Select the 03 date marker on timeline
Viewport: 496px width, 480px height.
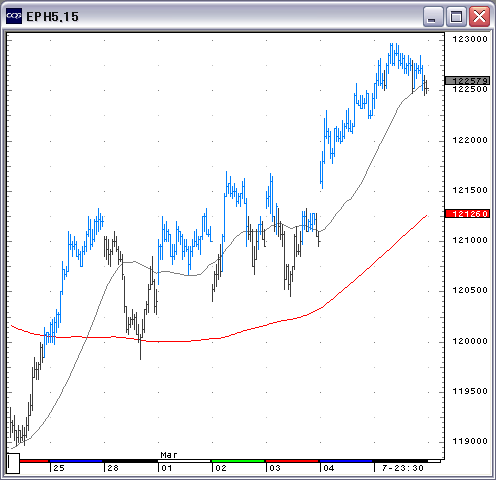coord(275,468)
